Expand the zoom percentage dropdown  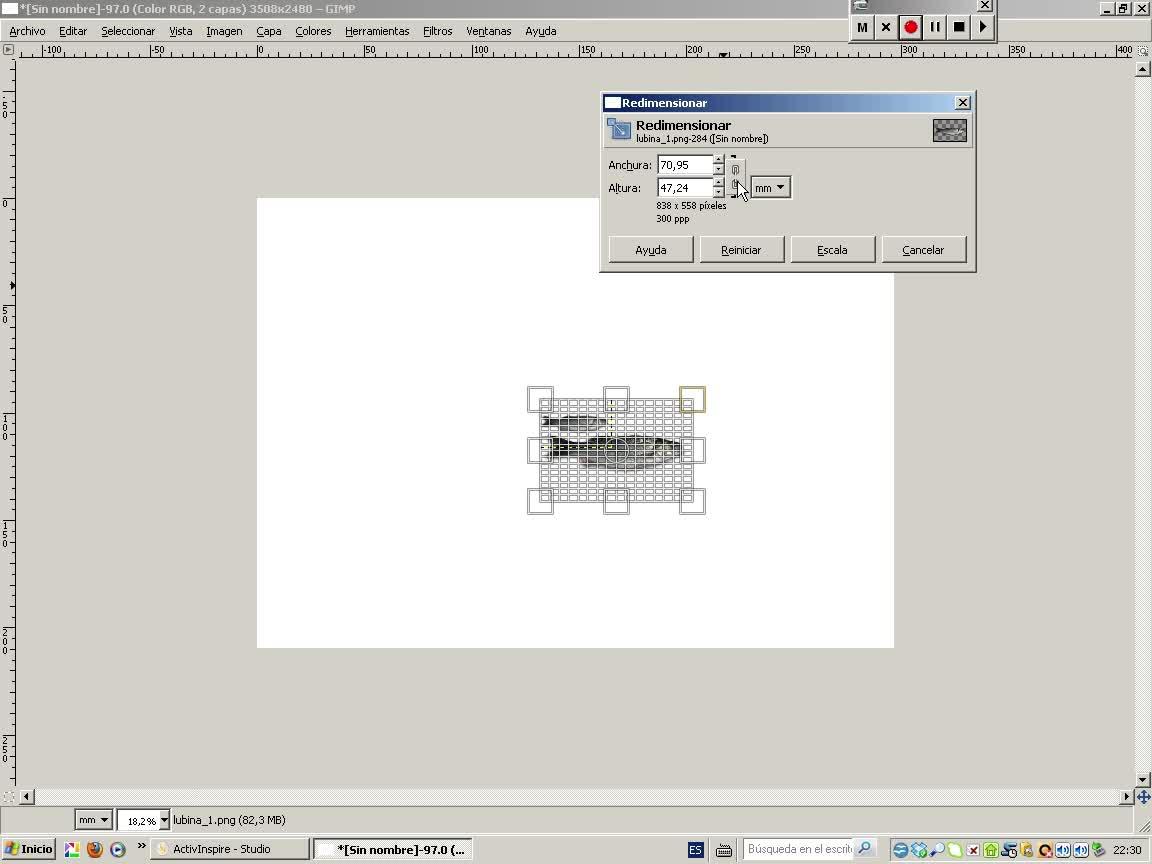coord(165,820)
